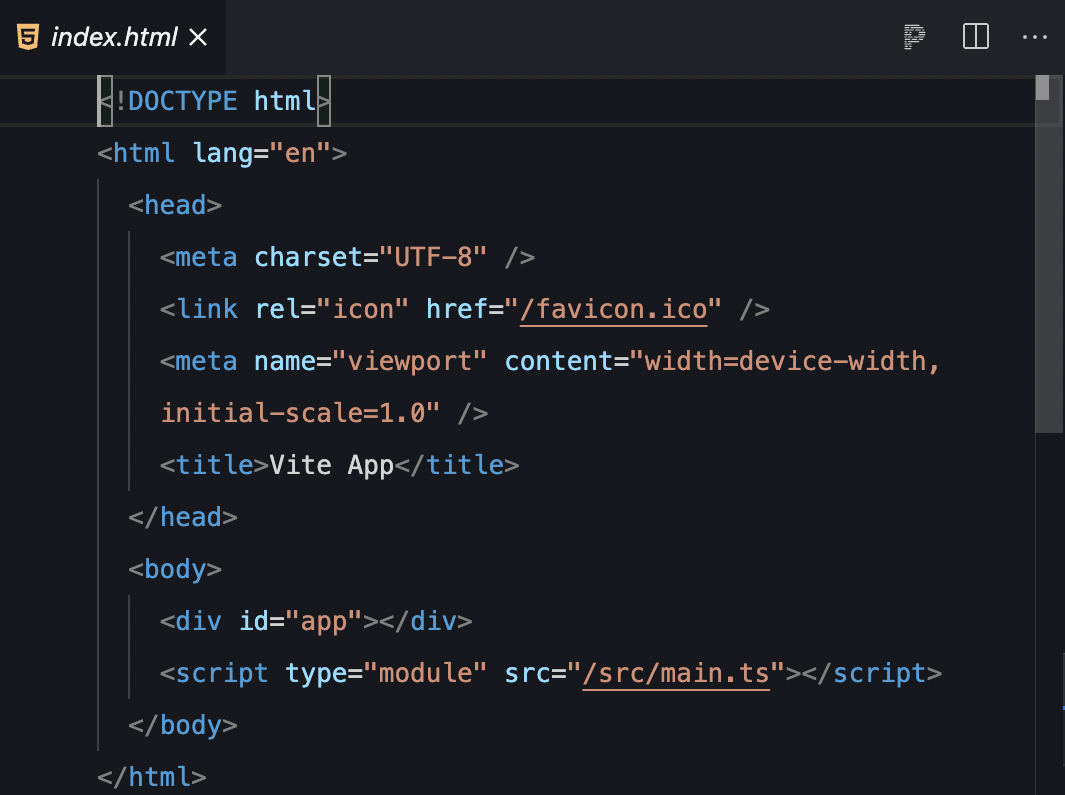Follow the /src/main.ts link
The height and width of the screenshot is (795, 1065).
(x=676, y=673)
